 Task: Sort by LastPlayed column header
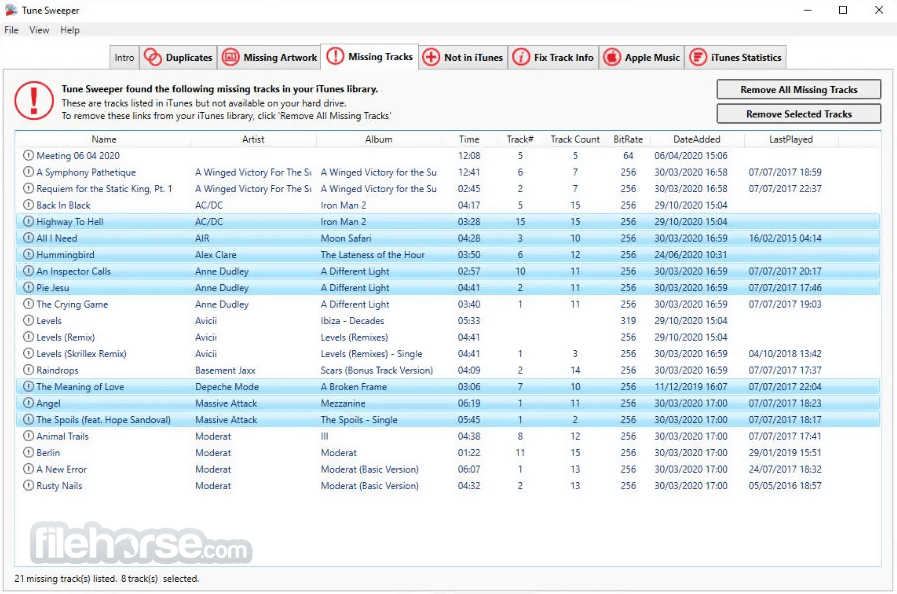coord(791,139)
